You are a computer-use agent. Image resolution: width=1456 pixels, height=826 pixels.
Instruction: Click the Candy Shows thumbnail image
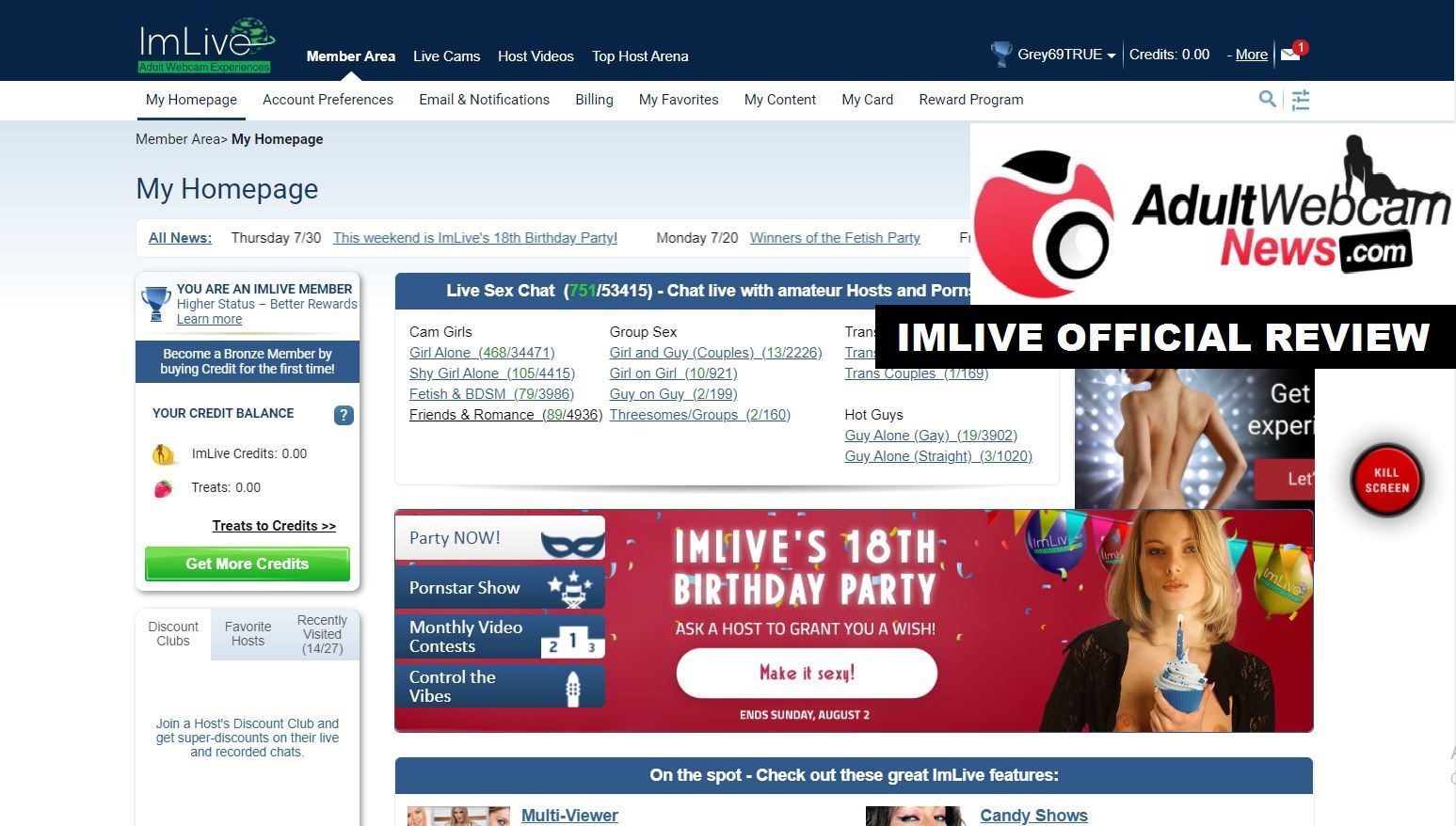(916, 816)
